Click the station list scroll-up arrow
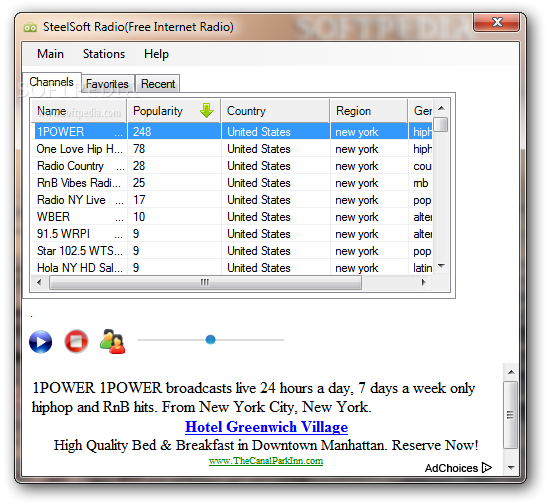The width and height of the screenshot is (547, 504). [441, 108]
